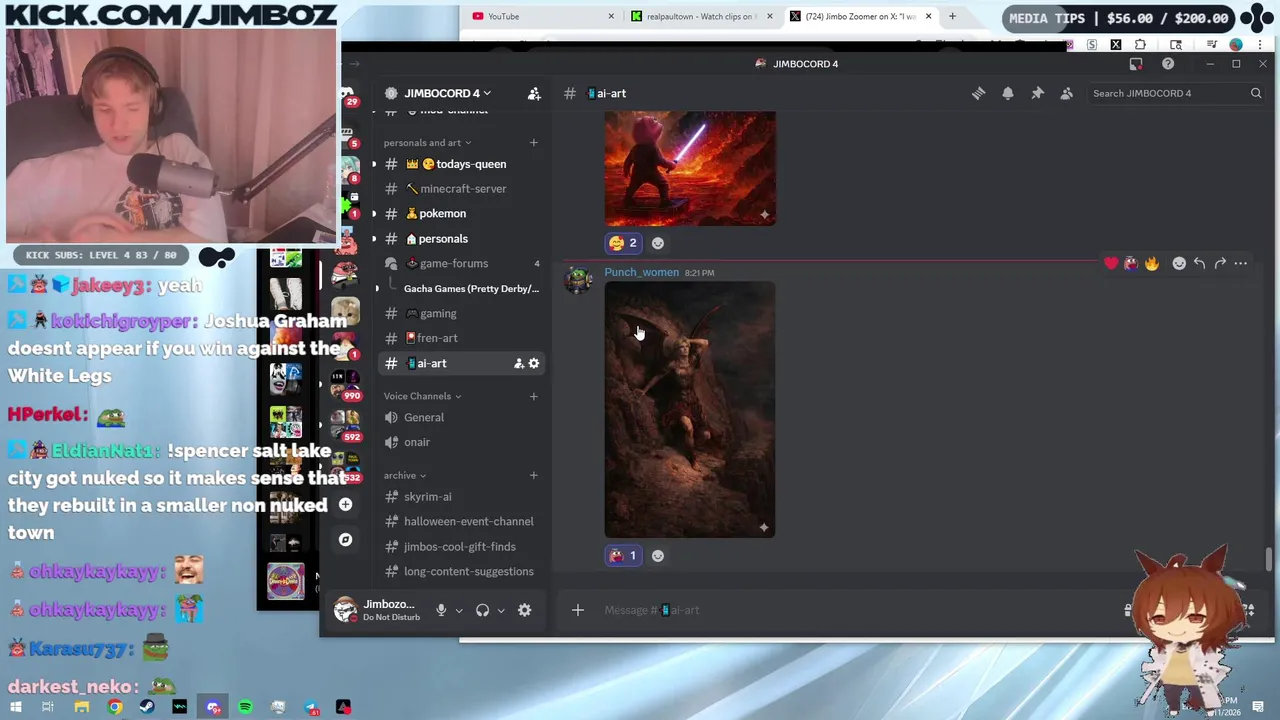Open the gaming channel
The image size is (1280, 720).
coord(461,313)
